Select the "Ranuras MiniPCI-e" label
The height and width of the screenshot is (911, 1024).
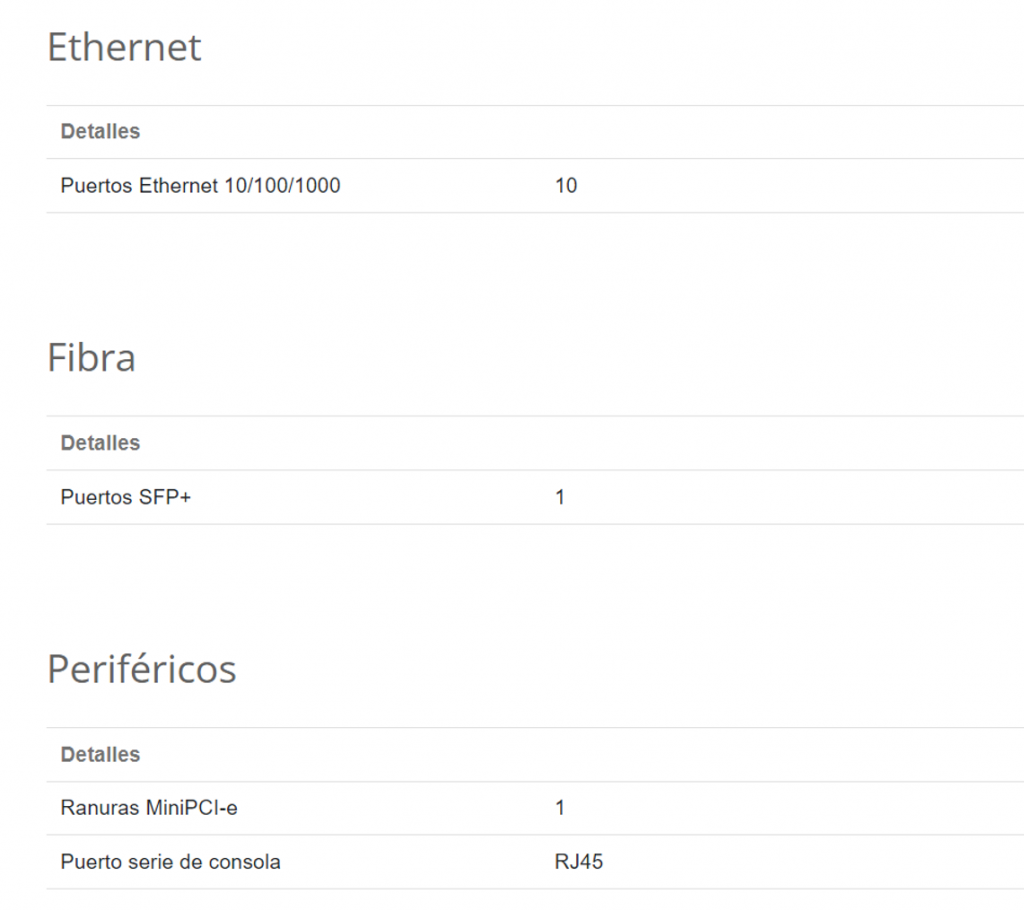click(149, 807)
